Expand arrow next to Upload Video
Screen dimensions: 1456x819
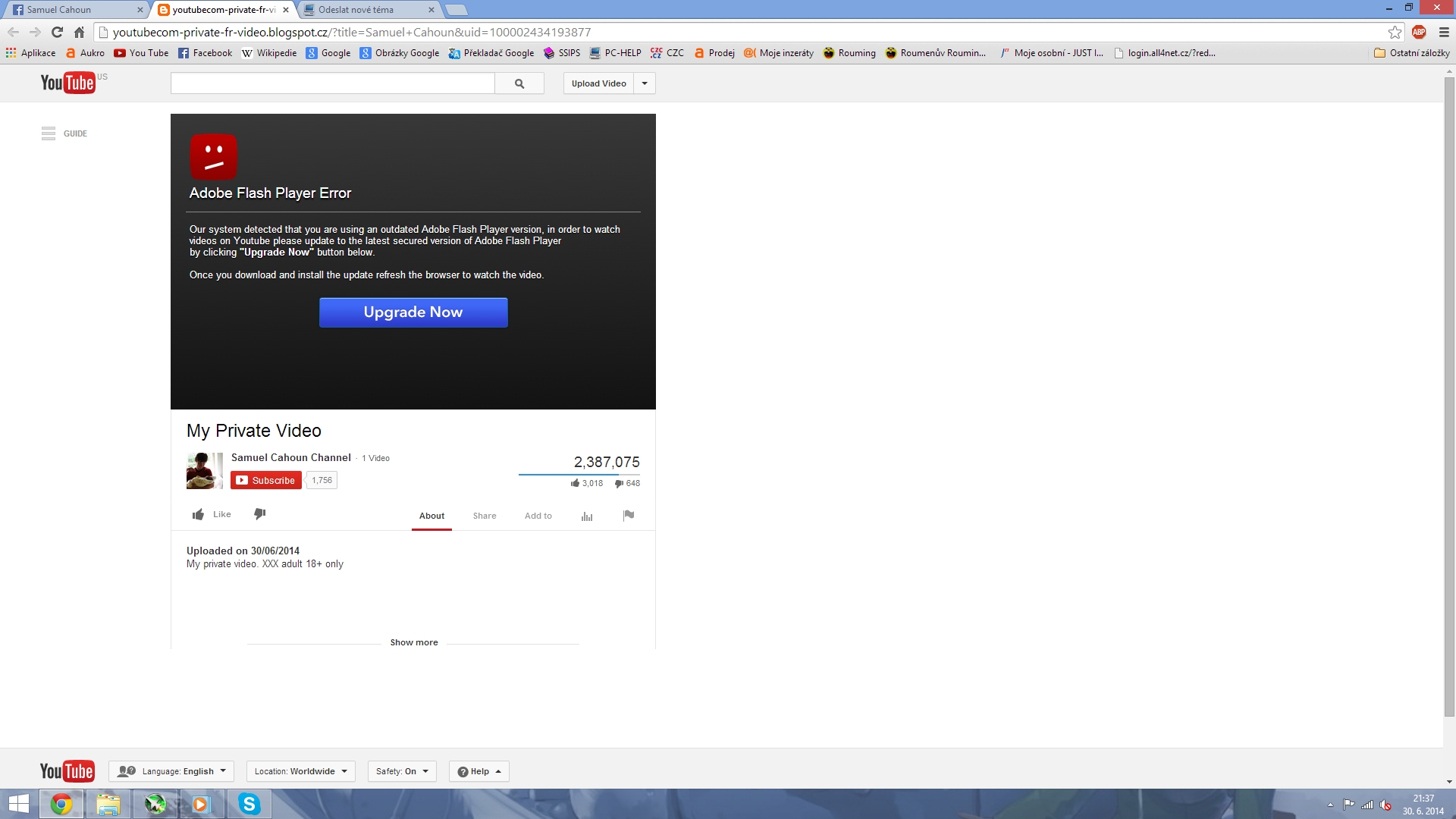click(645, 83)
